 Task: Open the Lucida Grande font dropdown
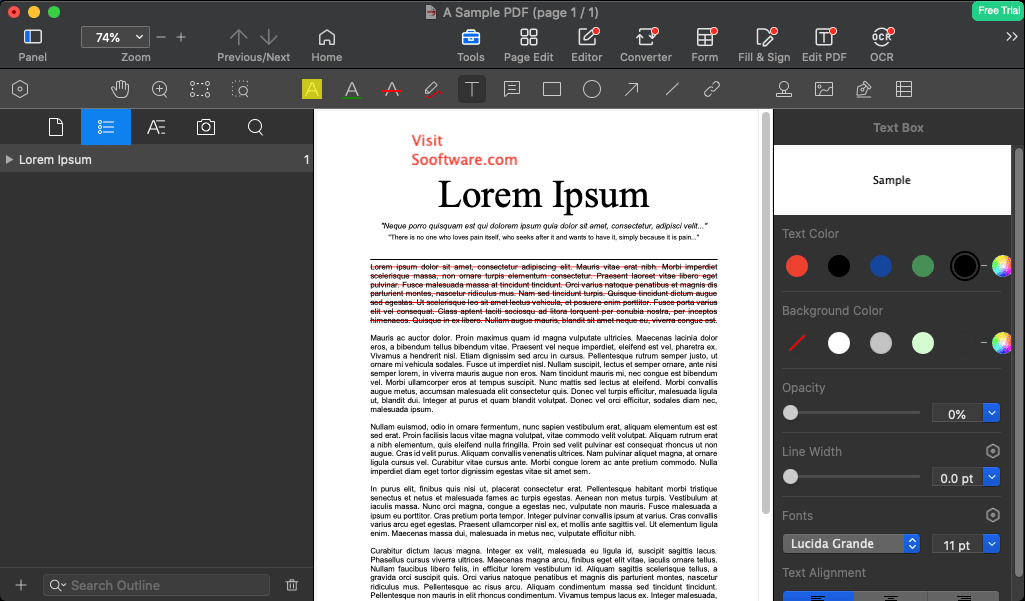pos(851,543)
